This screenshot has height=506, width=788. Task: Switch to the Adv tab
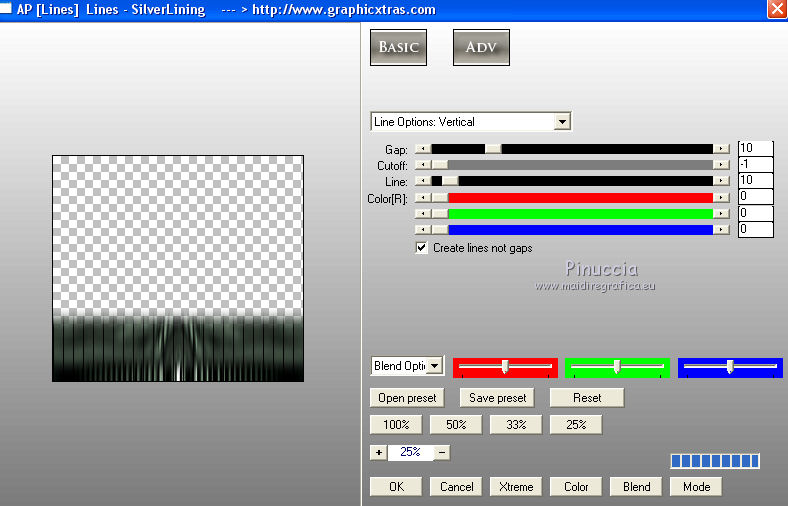coord(481,47)
